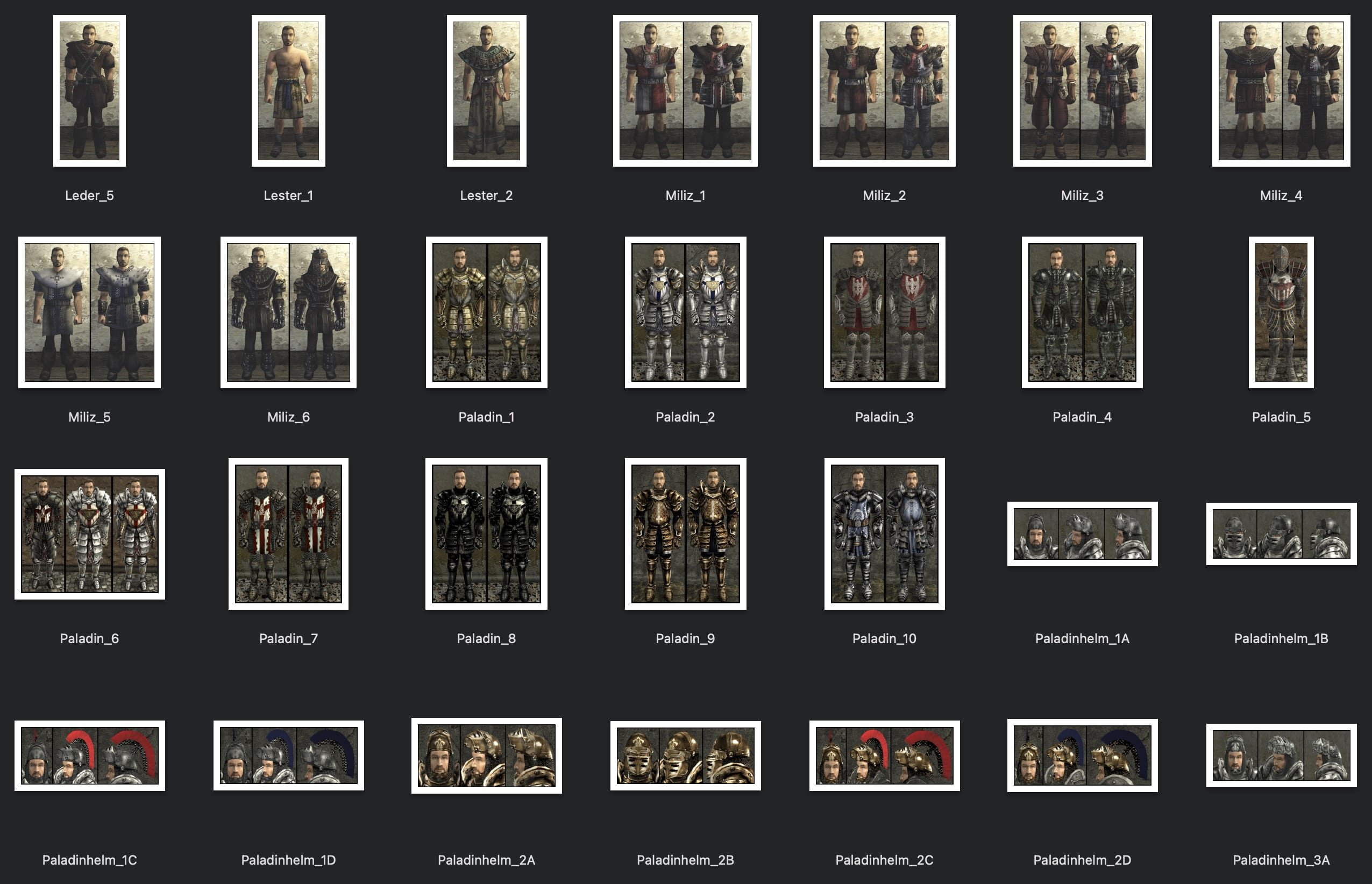Click the Paladin_10 file name label
Image resolution: width=1372 pixels, height=884 pixels.
point(884,638)
